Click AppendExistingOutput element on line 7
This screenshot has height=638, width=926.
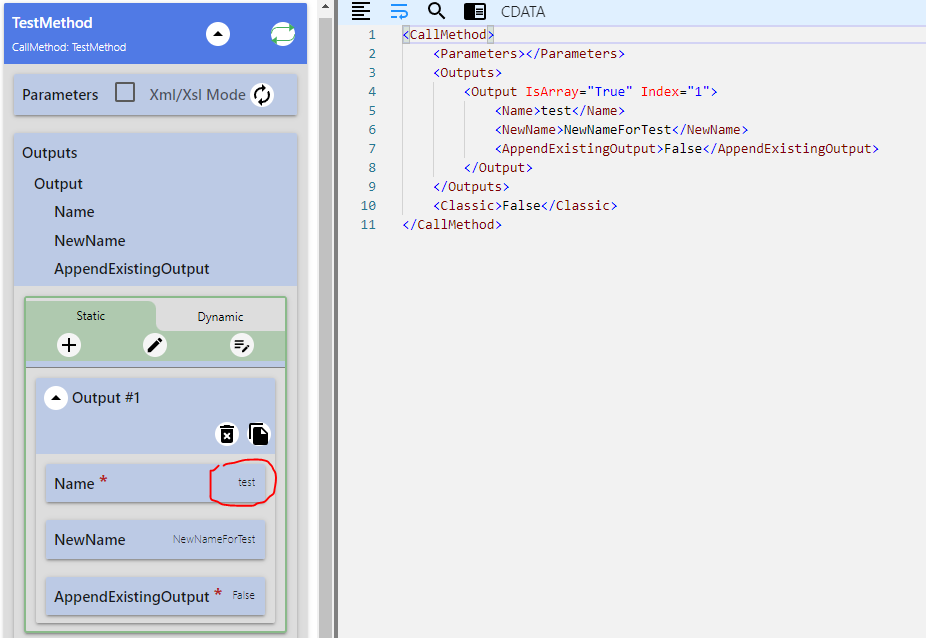[x=686, y=148]
